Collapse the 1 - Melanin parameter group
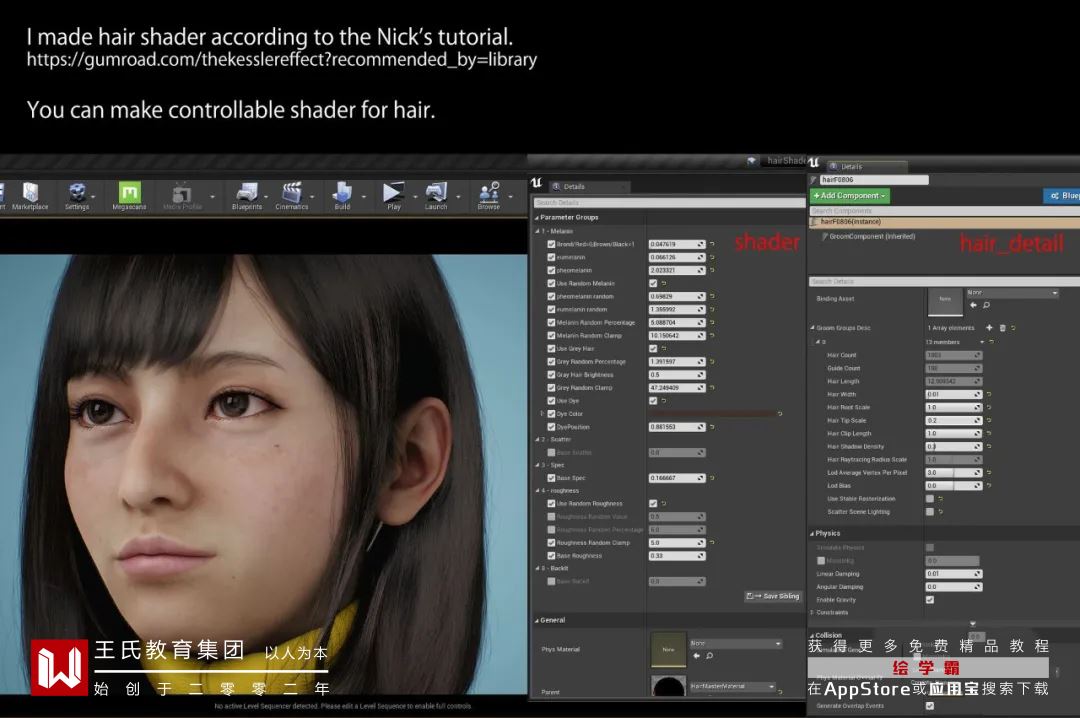The height and width of the screenshot is (718, 1080). click(x=537, y=231)
